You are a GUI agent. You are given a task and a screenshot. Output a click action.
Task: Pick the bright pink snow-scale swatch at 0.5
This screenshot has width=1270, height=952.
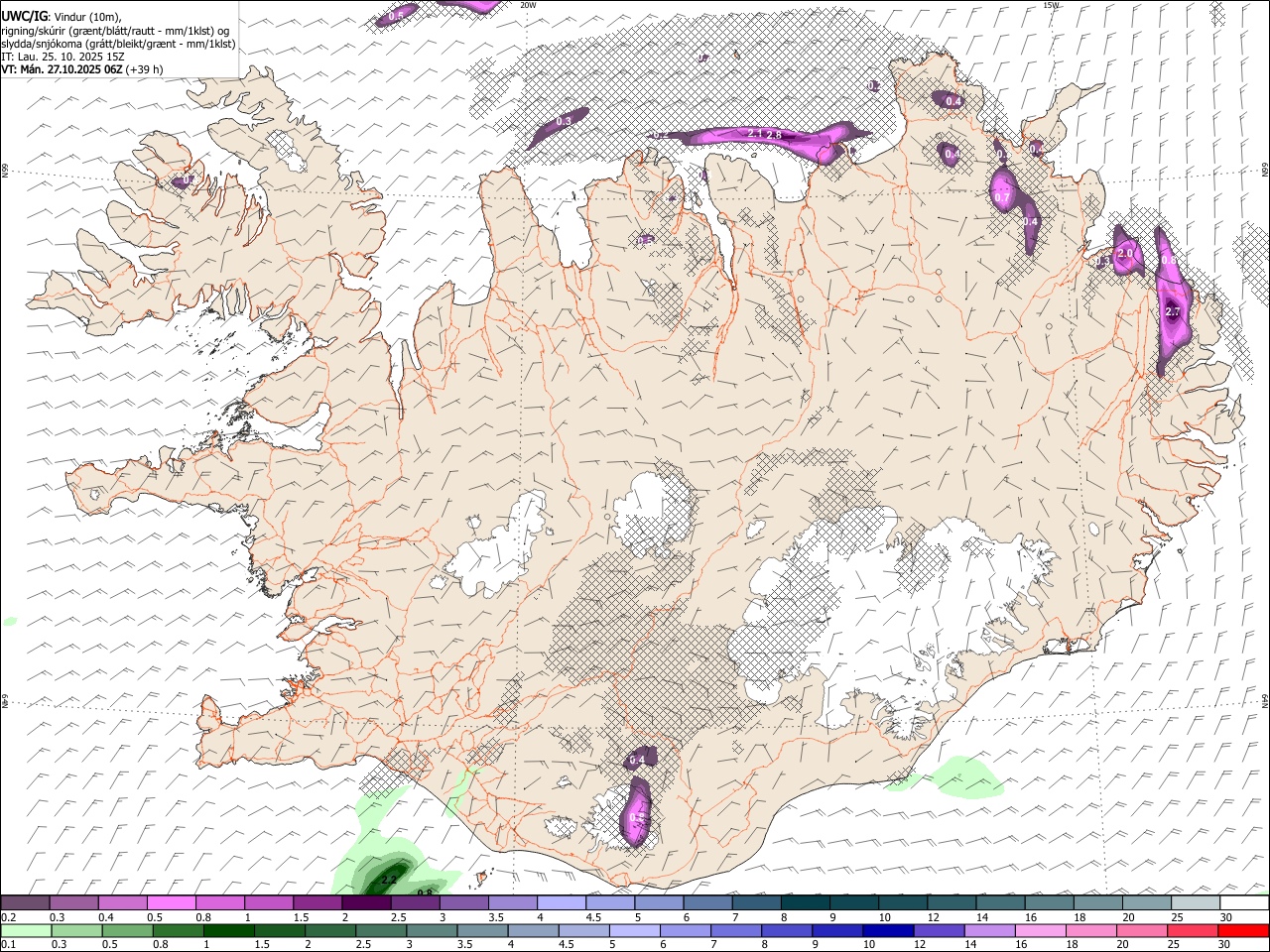(x=171, y=903)
